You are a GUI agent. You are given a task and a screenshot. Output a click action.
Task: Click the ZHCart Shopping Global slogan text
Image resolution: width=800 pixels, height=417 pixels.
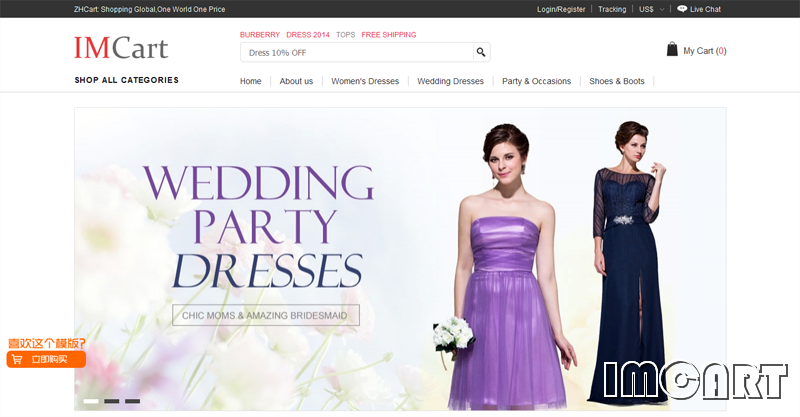tap(149, 9)
